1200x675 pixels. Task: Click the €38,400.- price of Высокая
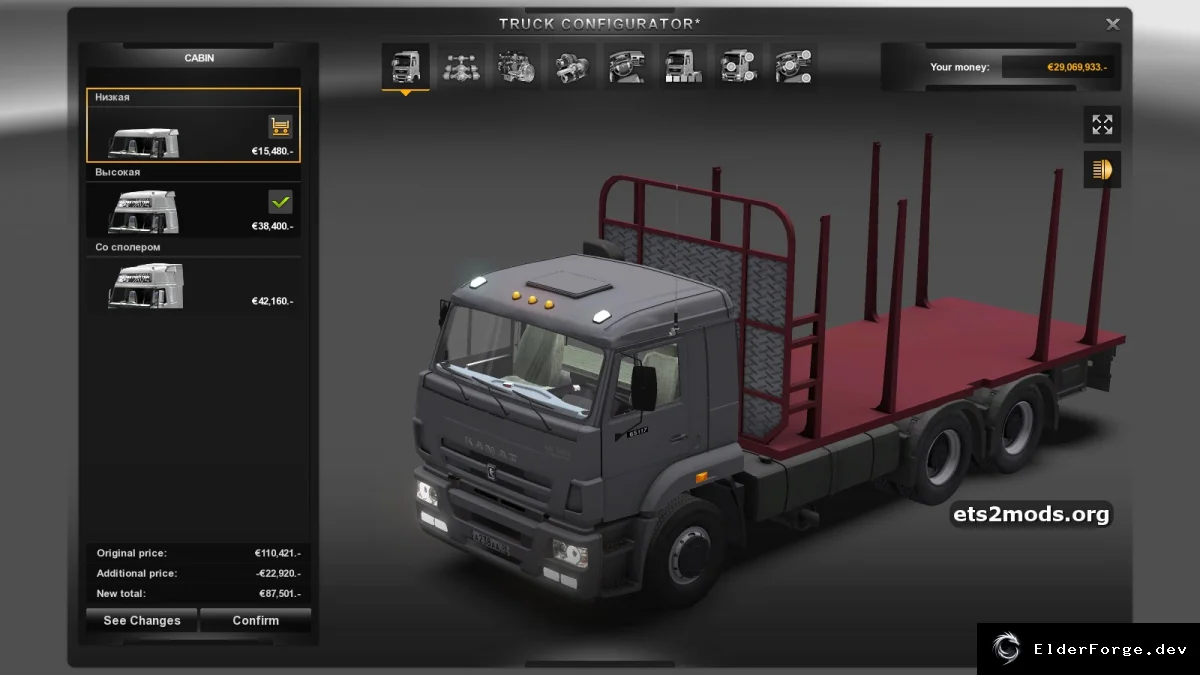(x=272, y=227)
